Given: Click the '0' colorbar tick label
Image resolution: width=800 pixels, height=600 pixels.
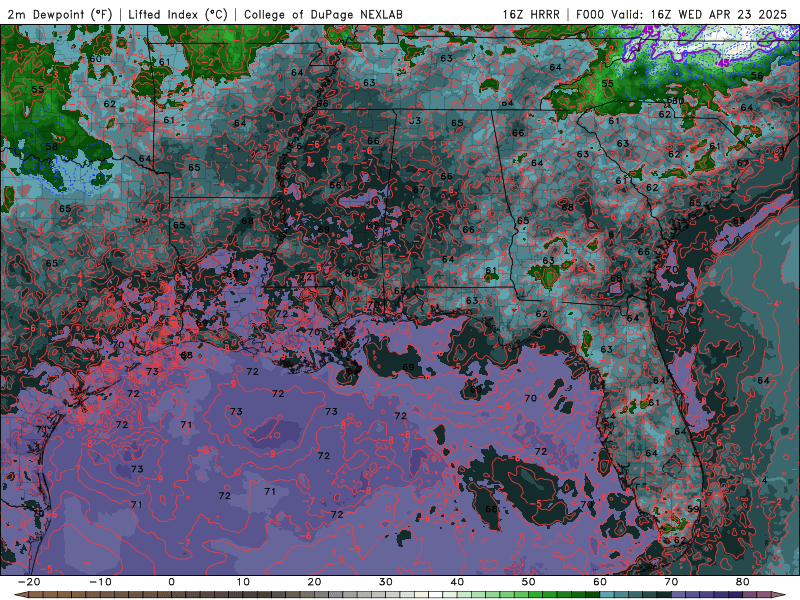Looking at the screenshot, I should coord(171,582).
